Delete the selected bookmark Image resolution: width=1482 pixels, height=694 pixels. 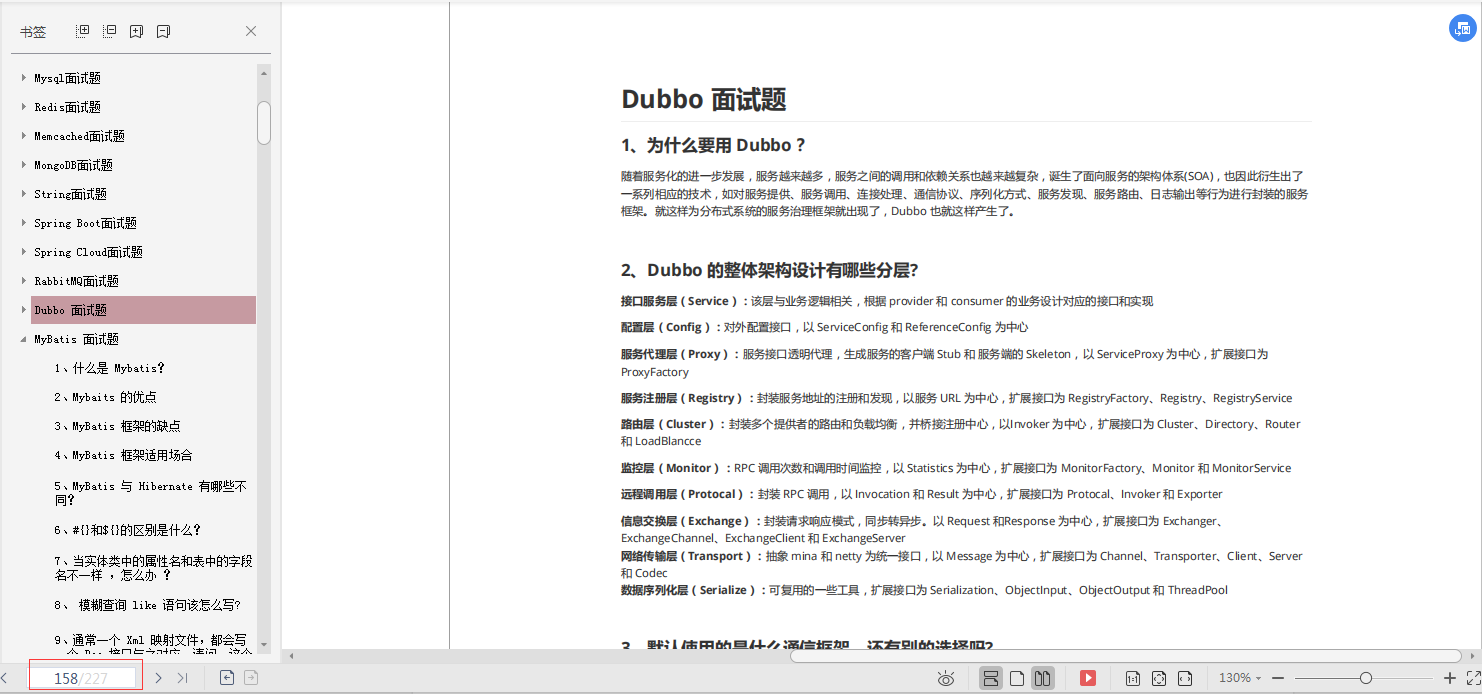[164, 31]
